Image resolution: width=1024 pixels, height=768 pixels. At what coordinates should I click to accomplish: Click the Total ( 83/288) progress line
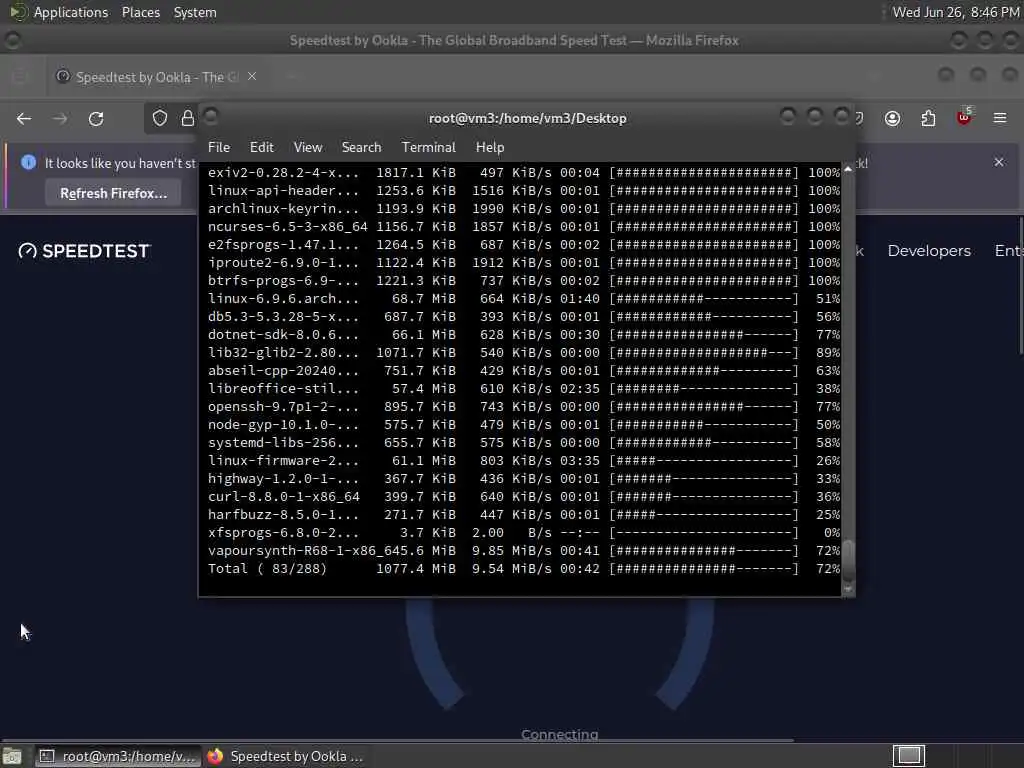point(524,569)
